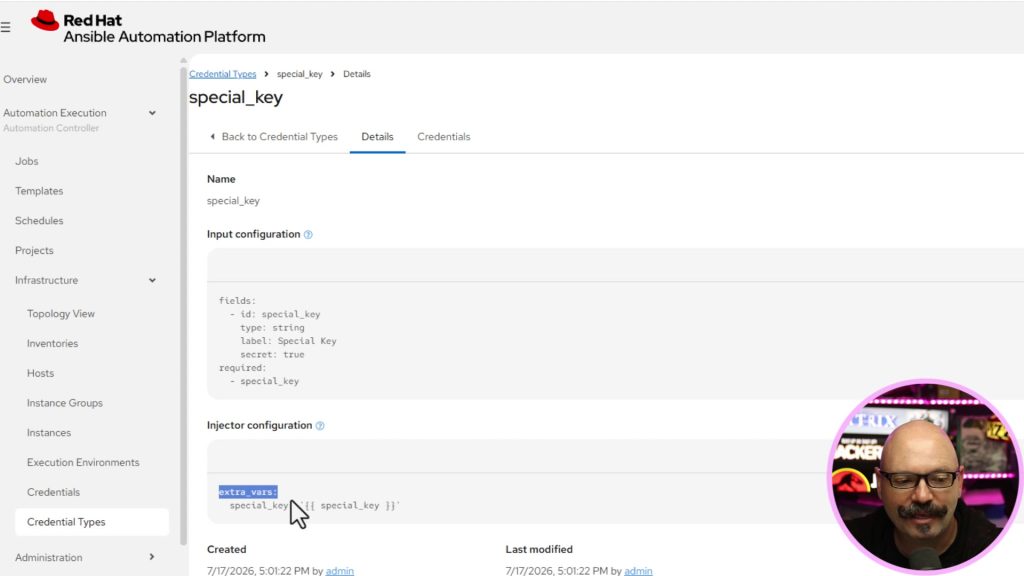Click back arrow beside Credential Types
Screen dimensions: 1024x576
pyautogui.click(x=212, y=136)
